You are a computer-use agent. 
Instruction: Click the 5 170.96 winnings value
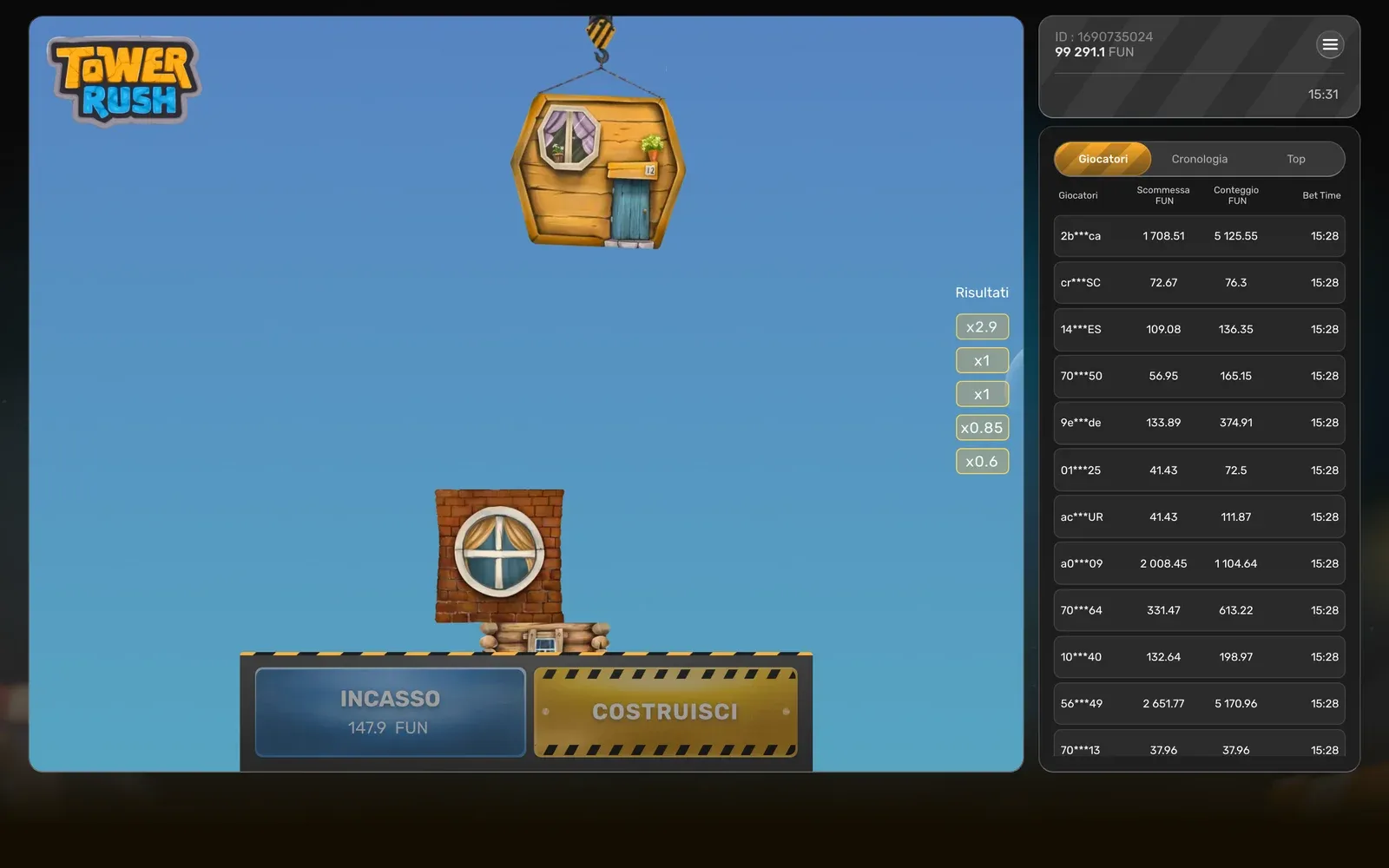click(x=1235, y=704)
